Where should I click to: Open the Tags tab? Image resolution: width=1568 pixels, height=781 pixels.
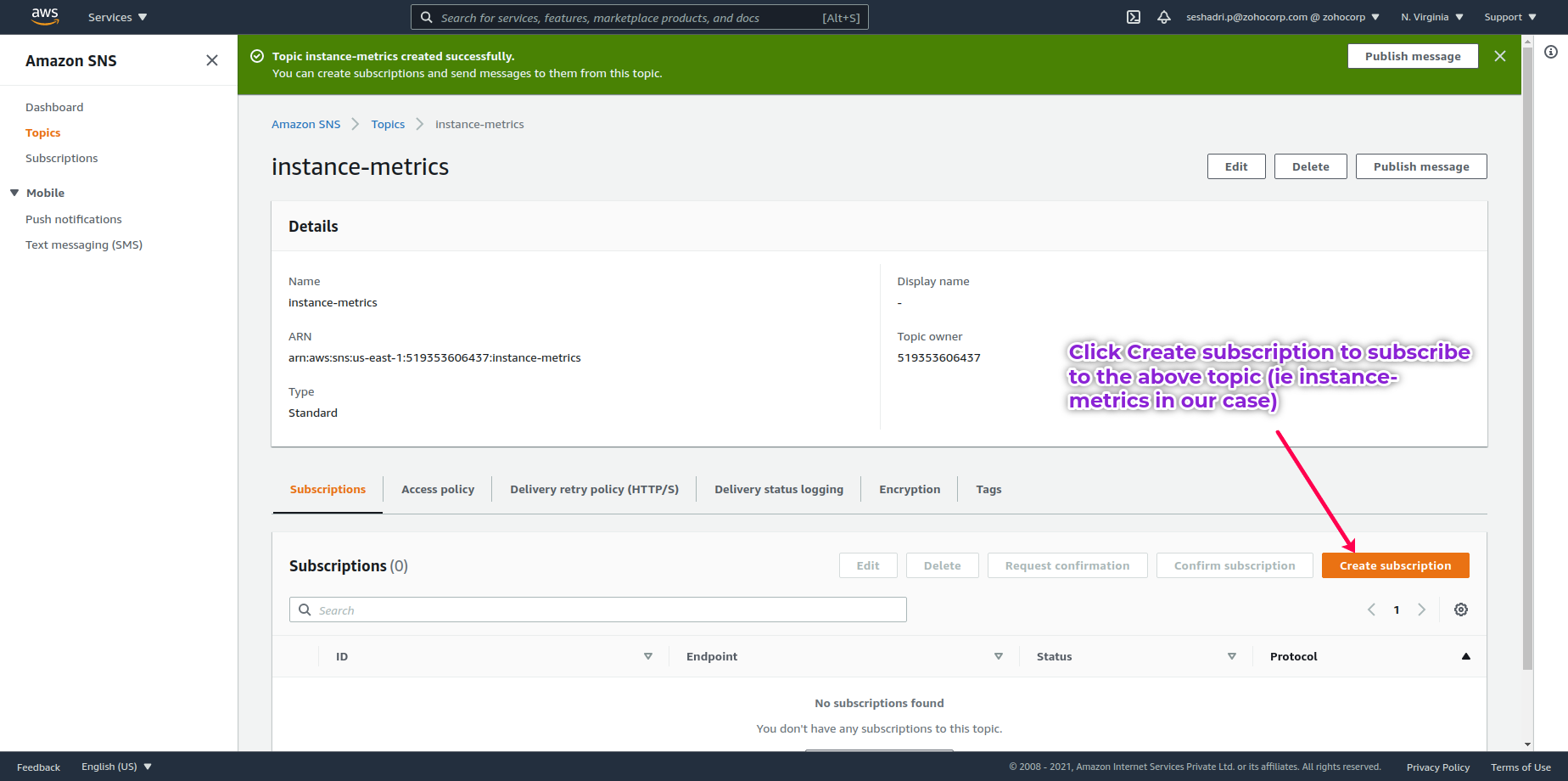[988, 489]
